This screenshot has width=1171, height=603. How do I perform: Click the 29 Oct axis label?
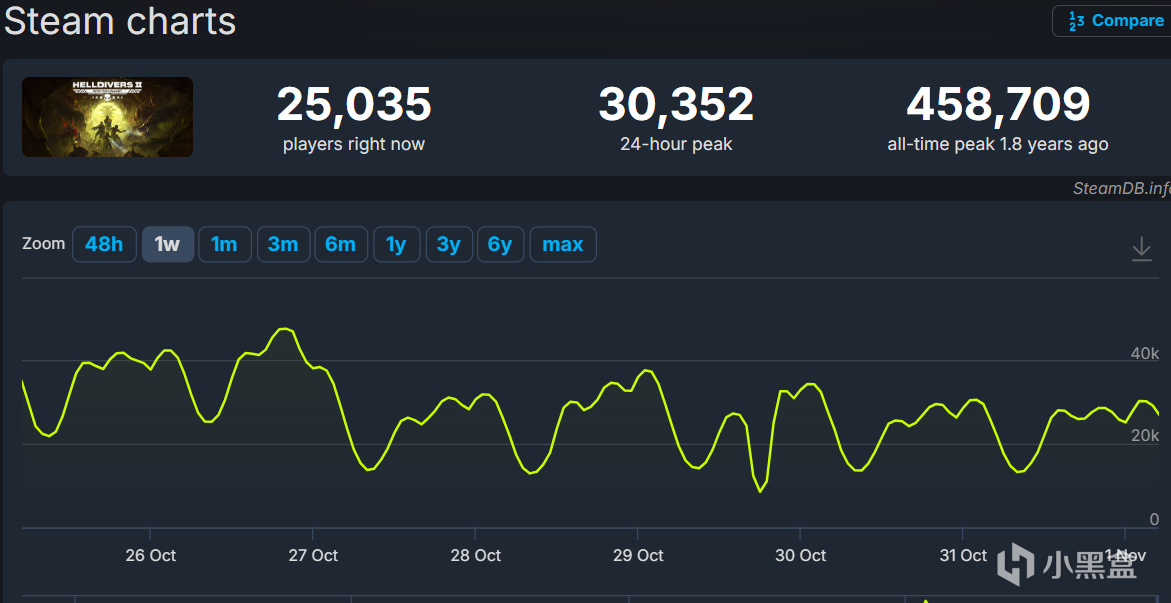coord(638,555)
